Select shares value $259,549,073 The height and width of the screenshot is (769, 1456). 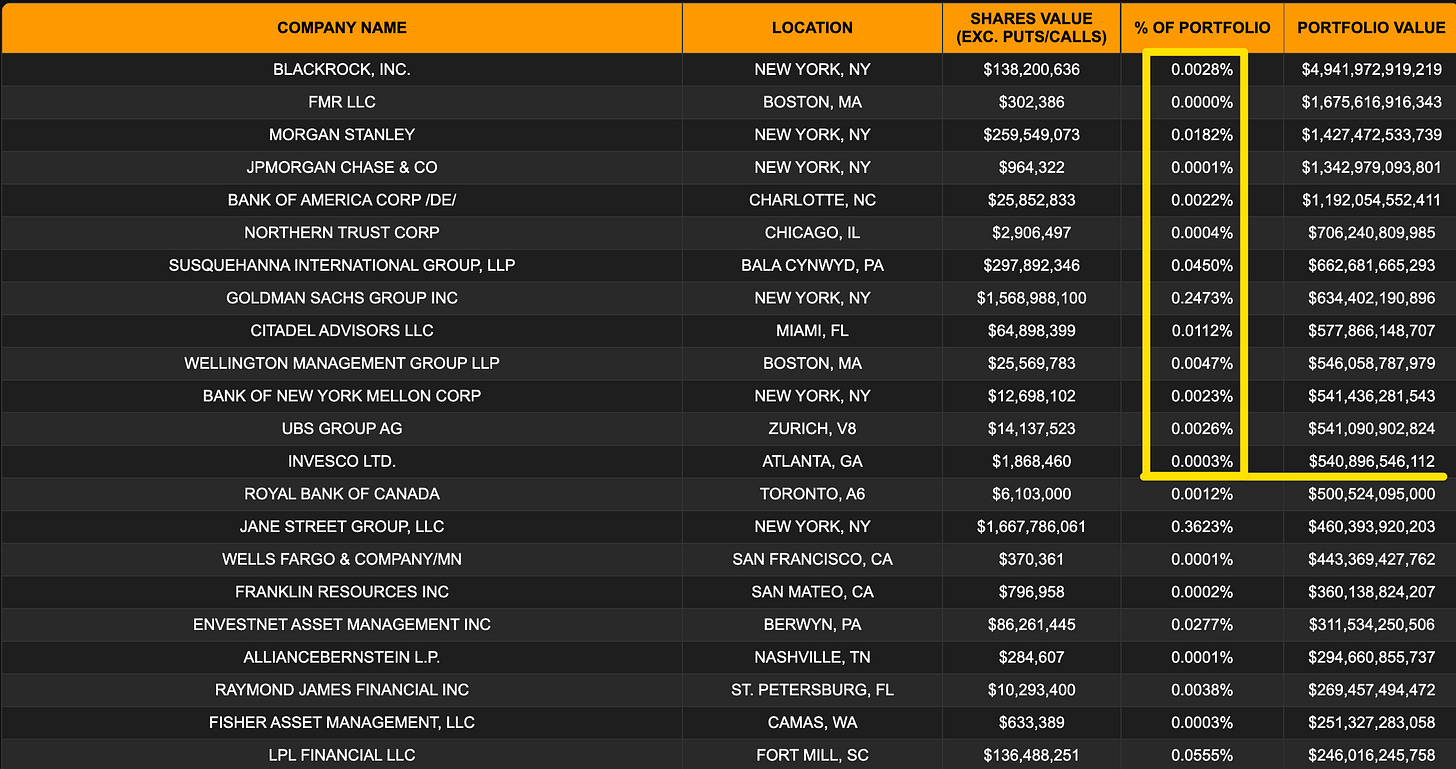[x=1031, y=135]
